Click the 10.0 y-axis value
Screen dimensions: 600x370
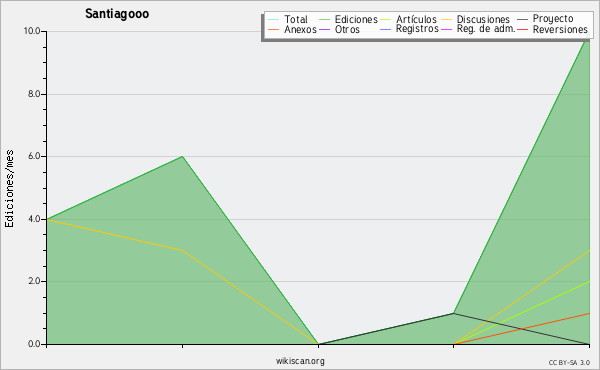[x=32, y=31]
